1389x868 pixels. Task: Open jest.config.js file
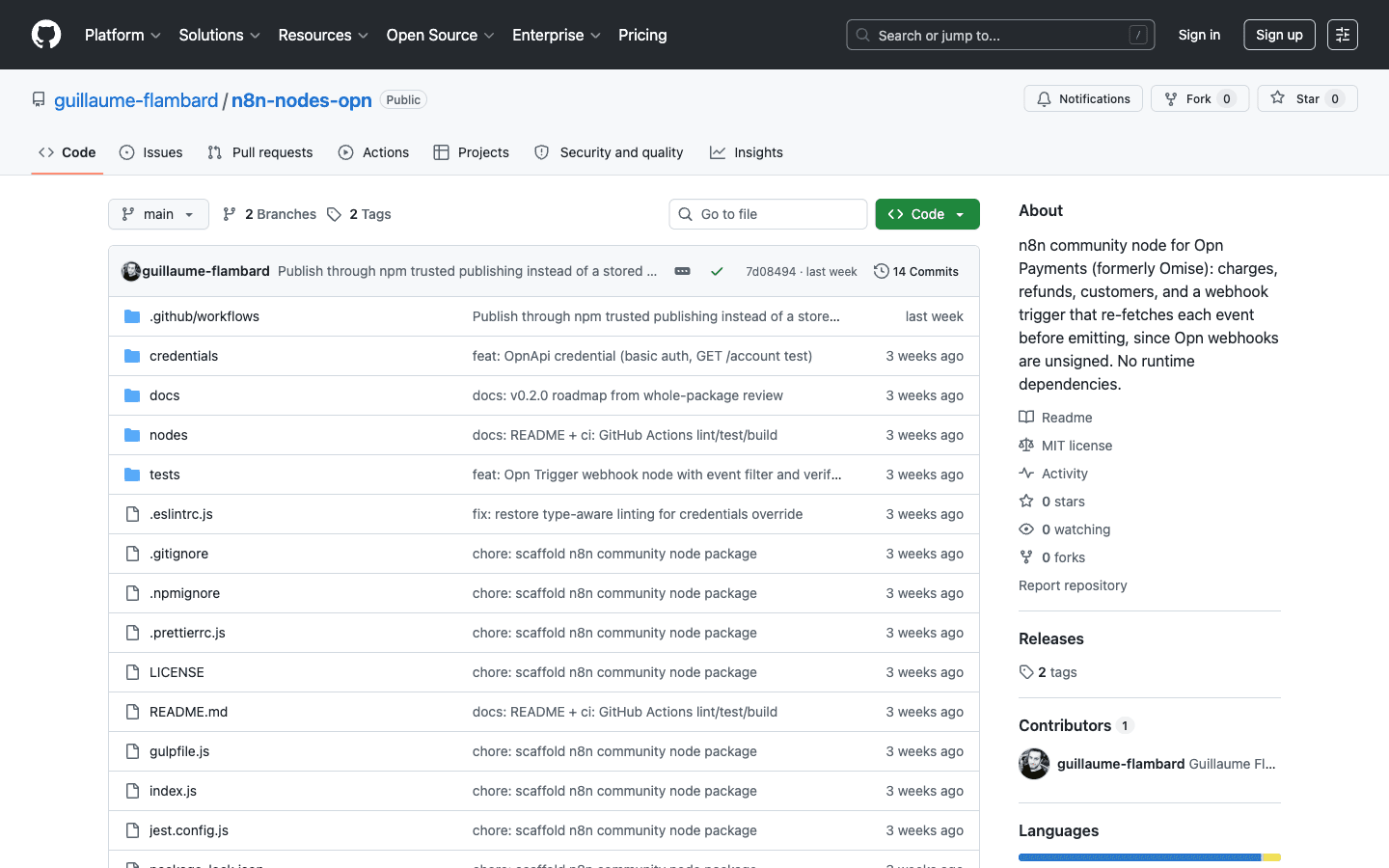pos(189,830)
